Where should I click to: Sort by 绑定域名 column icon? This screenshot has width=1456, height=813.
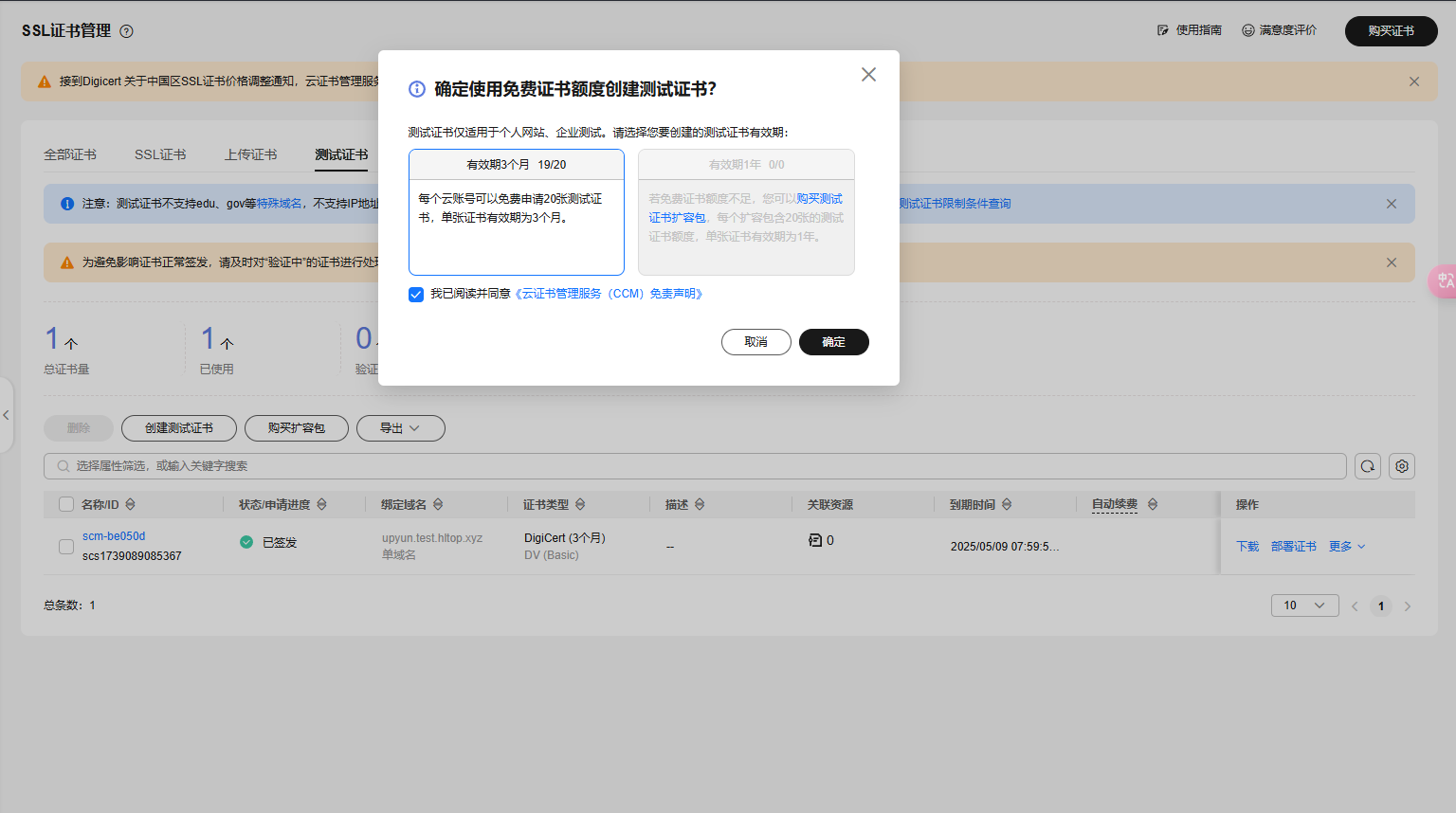click(x=438, y=505)
